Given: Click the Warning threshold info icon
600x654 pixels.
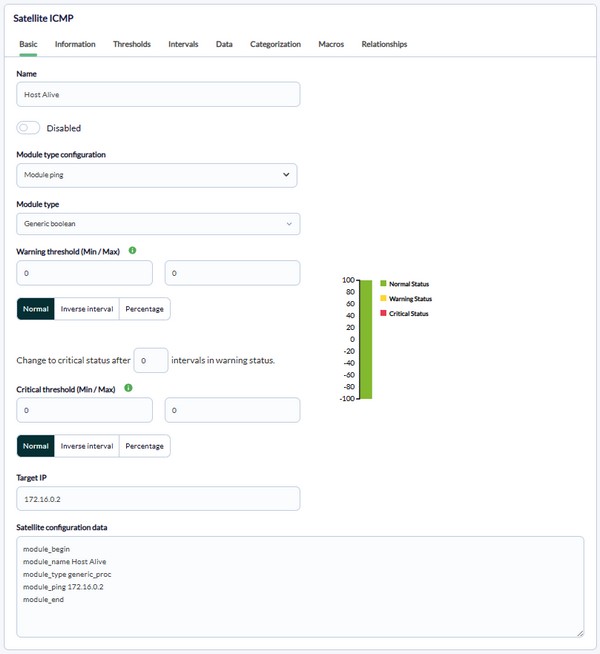Looking at the screenshot, I should [132, 251].
